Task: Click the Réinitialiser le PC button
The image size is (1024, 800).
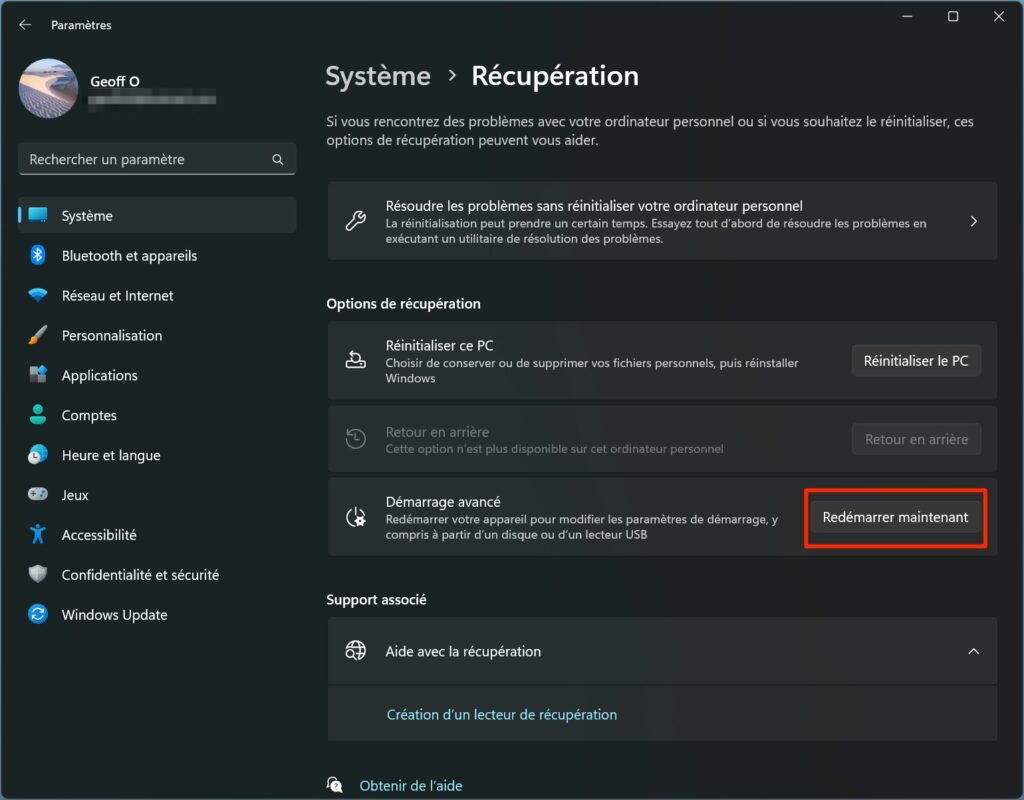Action: click(916, 361)
